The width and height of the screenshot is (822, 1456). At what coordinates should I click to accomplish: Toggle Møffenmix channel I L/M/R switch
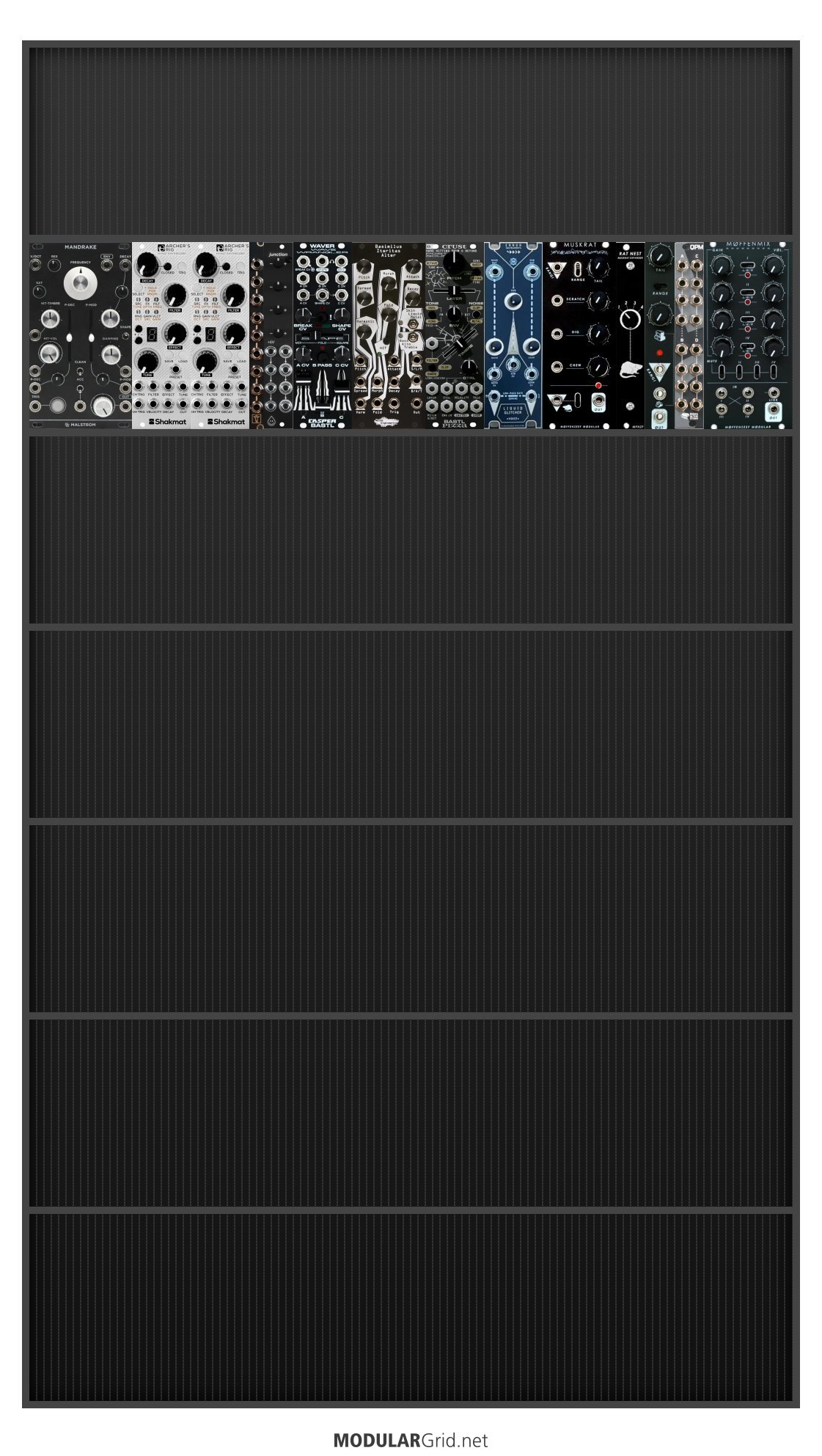[x=747, y=266]
